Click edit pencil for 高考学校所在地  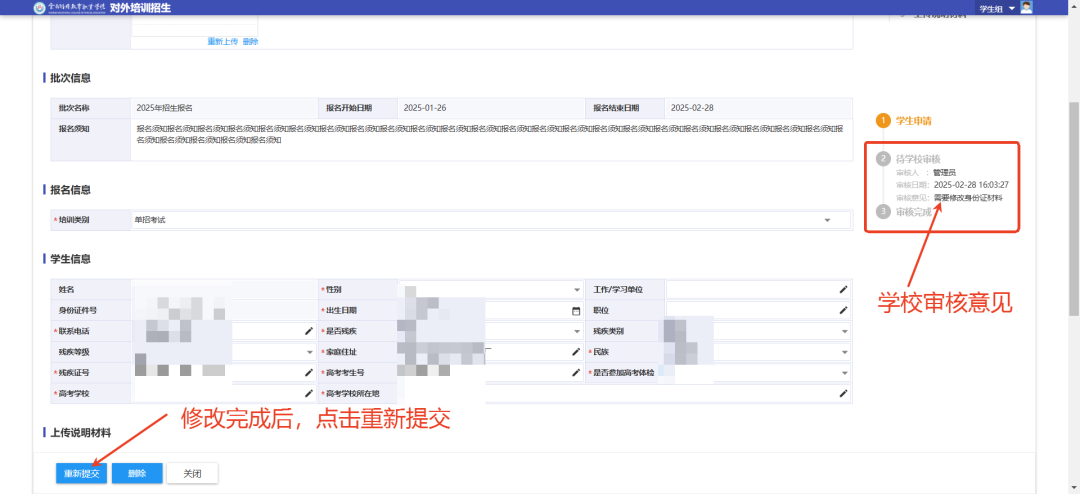click(x=843, y=394)
